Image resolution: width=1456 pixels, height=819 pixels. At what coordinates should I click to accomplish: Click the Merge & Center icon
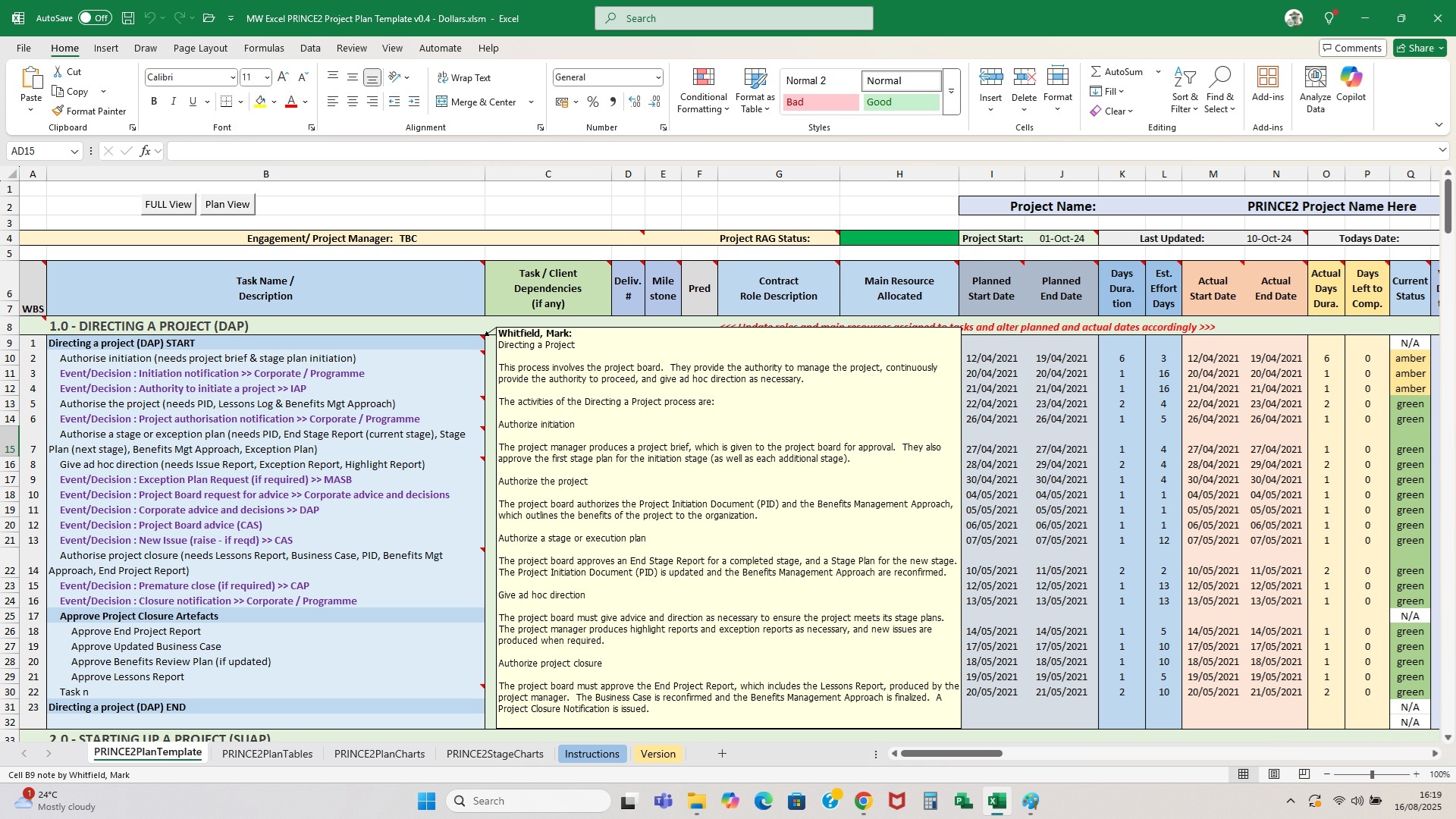pyautogui.click(x=442, y=102)
